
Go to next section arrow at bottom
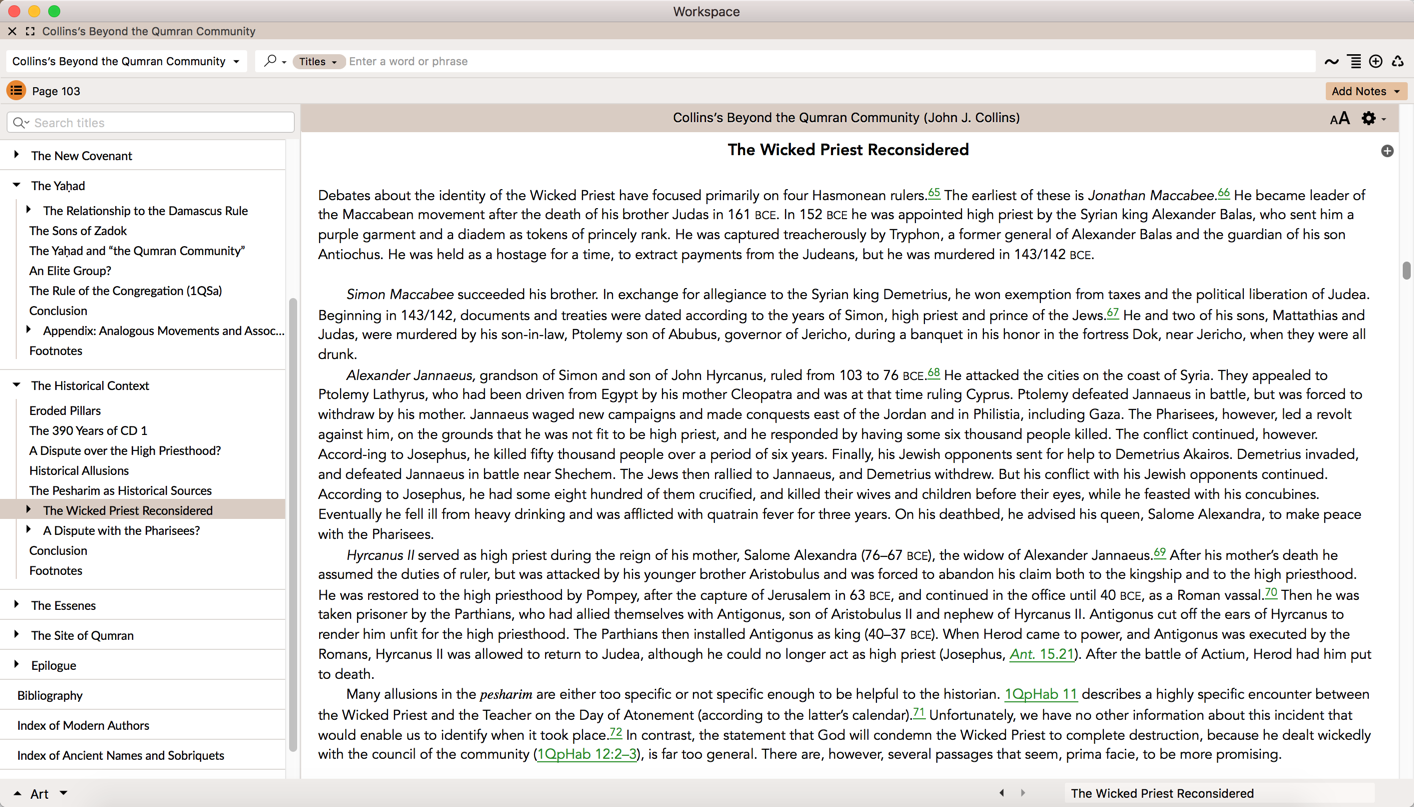tap(1023, 793)
